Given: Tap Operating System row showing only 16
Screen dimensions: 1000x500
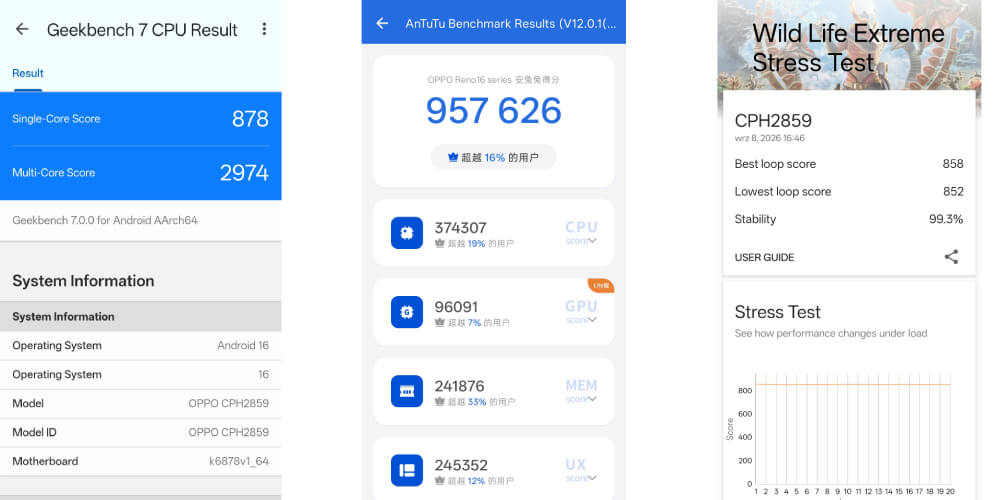Looking at the screenshot, I should coord(140,374).
